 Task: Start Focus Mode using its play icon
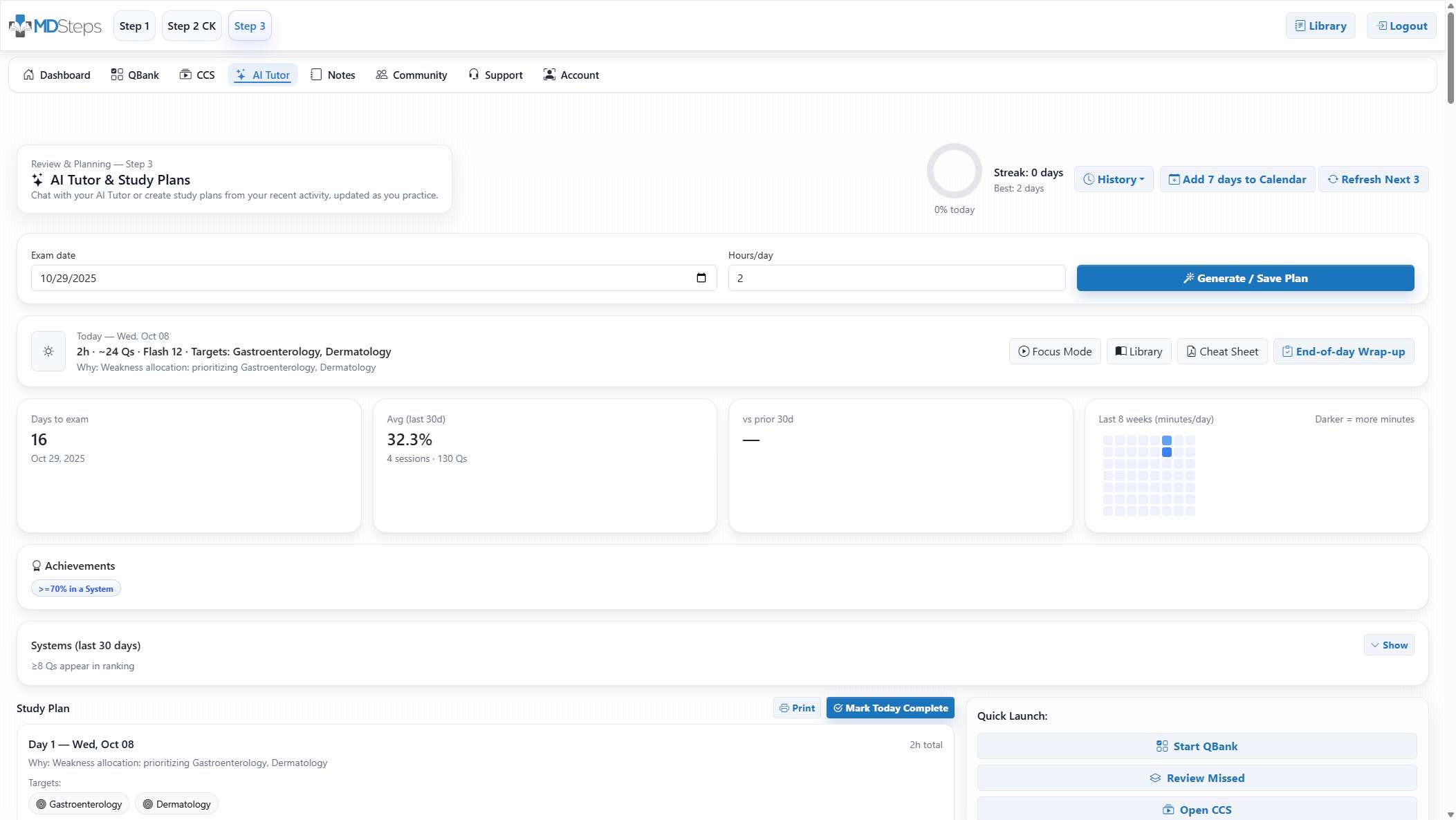pos(1023,351)
